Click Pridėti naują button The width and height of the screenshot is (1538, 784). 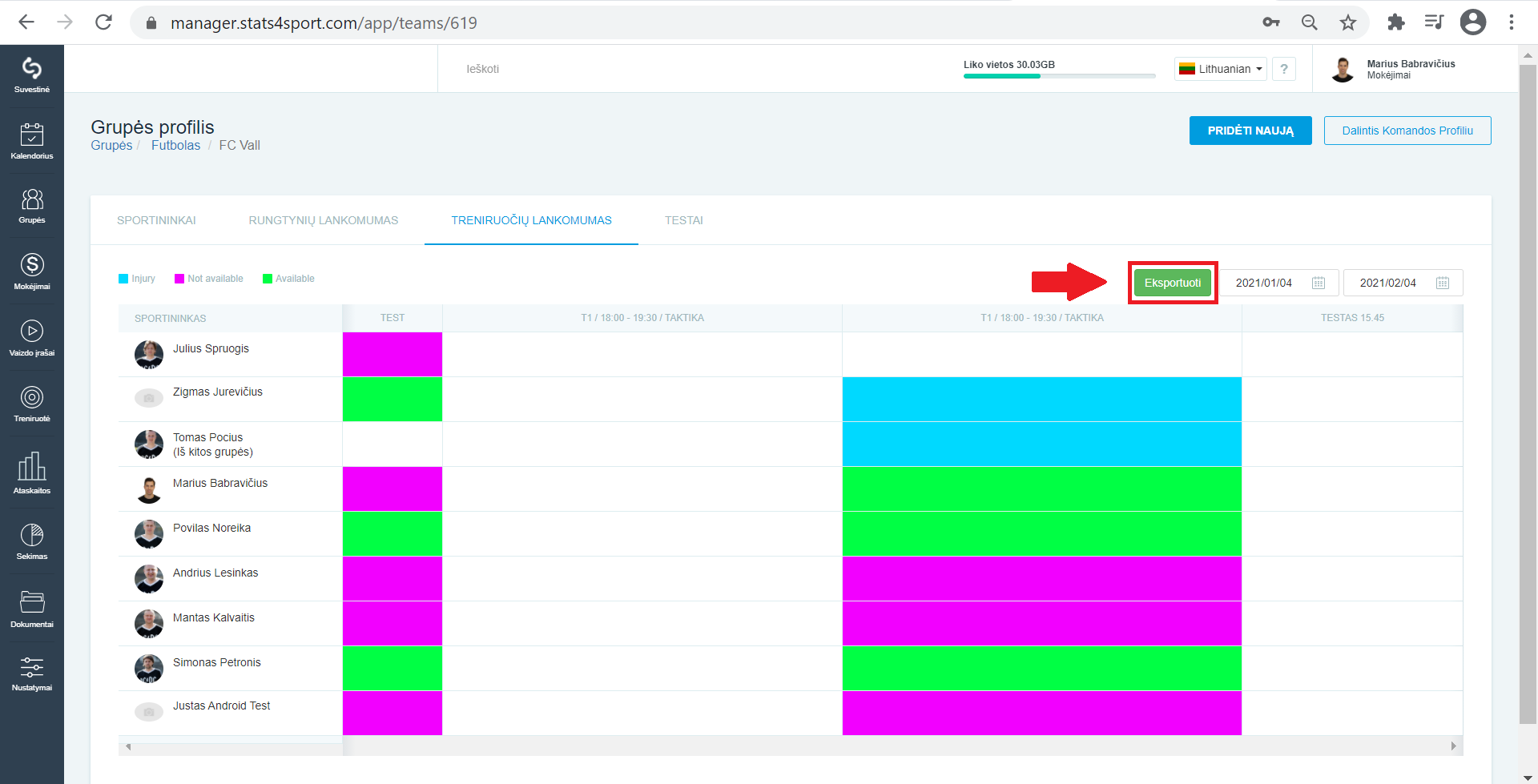[x=1250, y=131]
